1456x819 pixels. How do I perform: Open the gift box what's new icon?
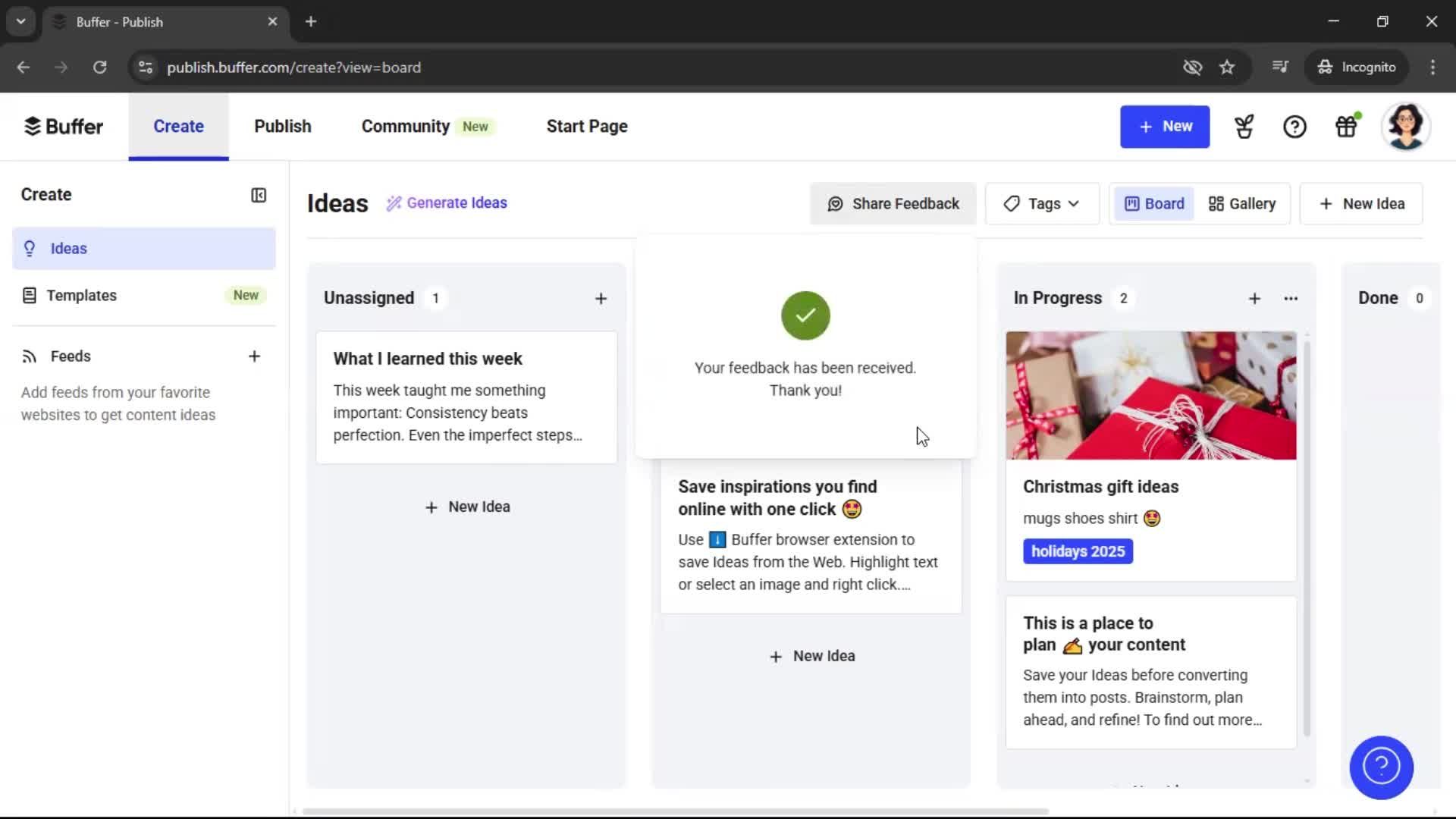click(1346, 127)
